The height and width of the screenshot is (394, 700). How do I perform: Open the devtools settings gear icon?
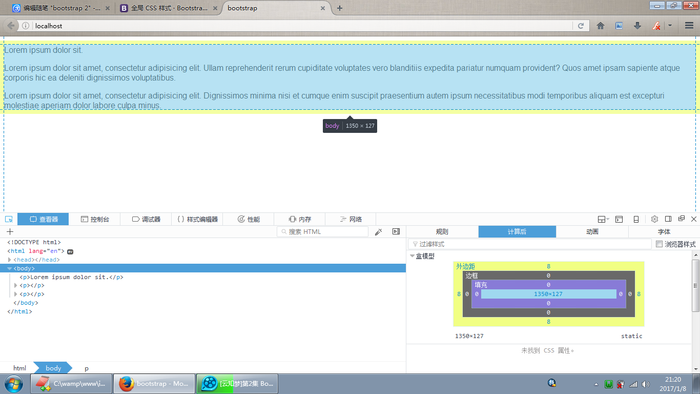[654, 219]
